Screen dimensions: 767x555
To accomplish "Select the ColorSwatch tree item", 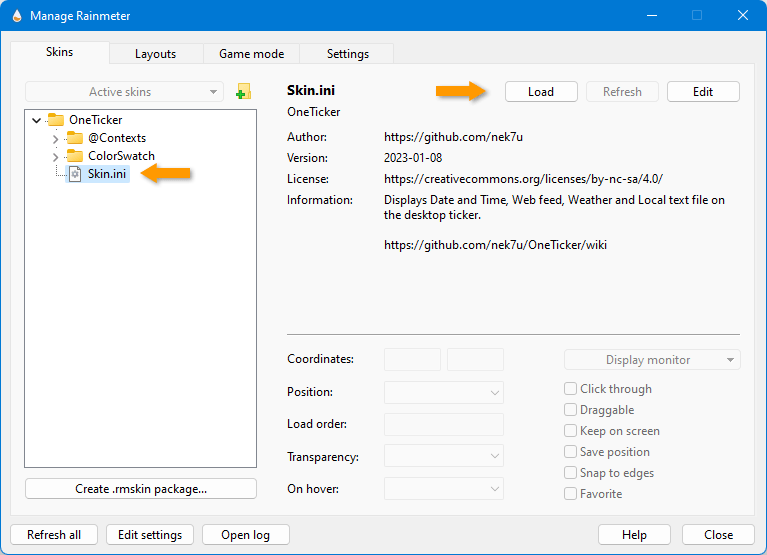I will click(121, 156).
